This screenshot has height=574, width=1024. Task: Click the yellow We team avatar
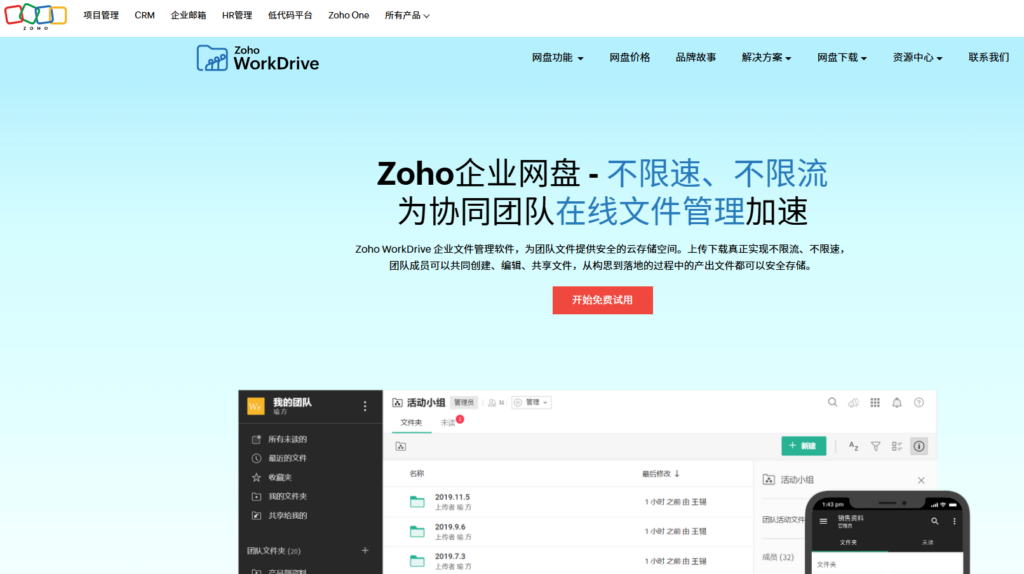[255, 406]
